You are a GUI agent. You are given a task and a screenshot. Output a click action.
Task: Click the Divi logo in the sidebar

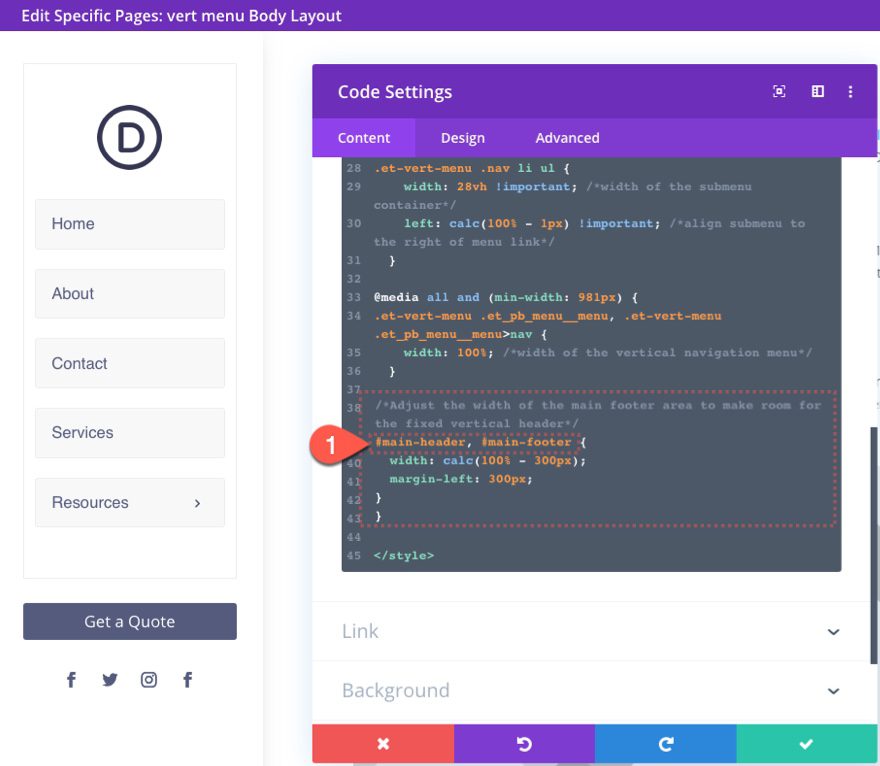pyautogui.click(x=130, y=137)
